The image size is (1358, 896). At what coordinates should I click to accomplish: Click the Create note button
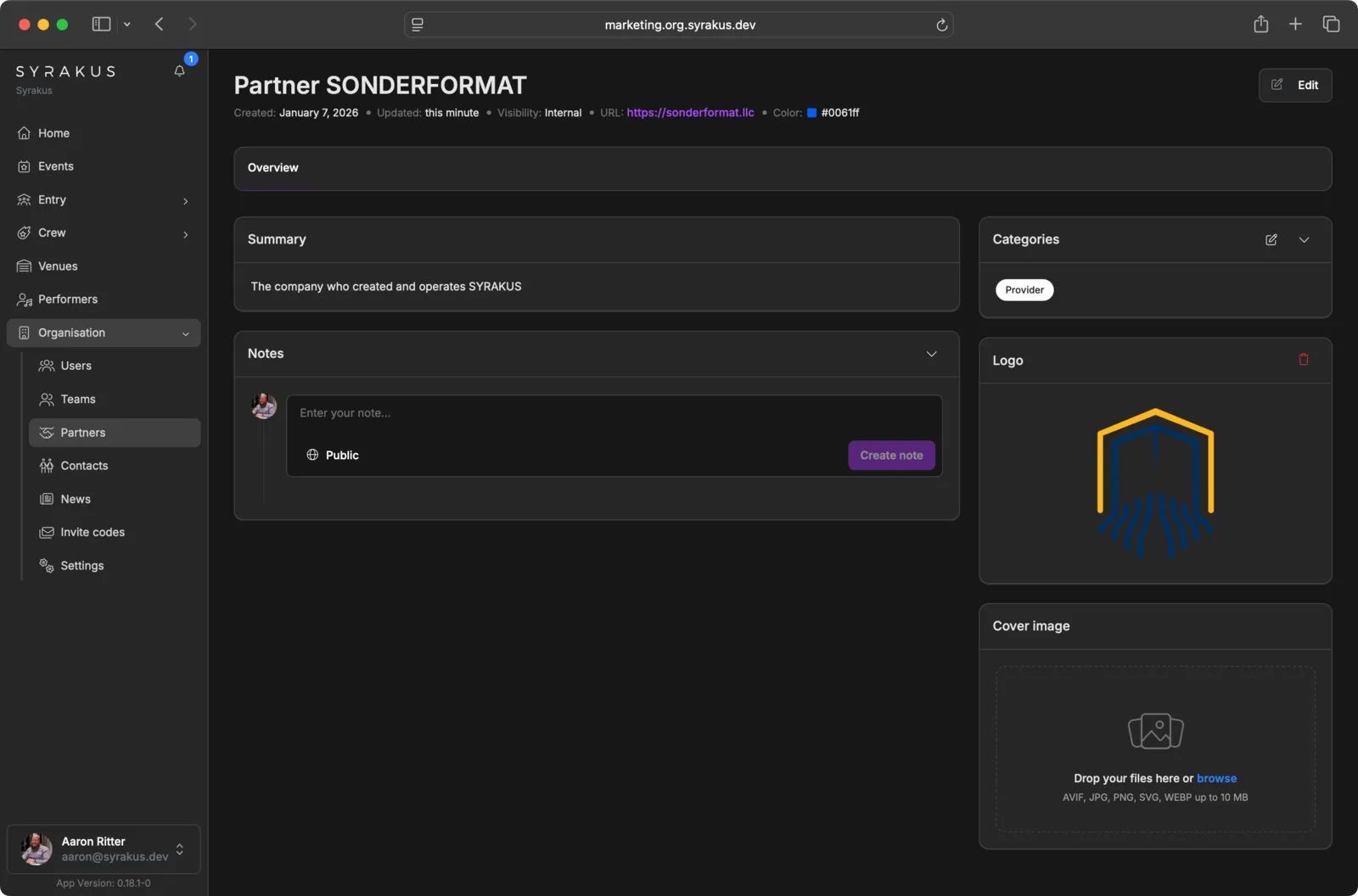click(890, 455)
